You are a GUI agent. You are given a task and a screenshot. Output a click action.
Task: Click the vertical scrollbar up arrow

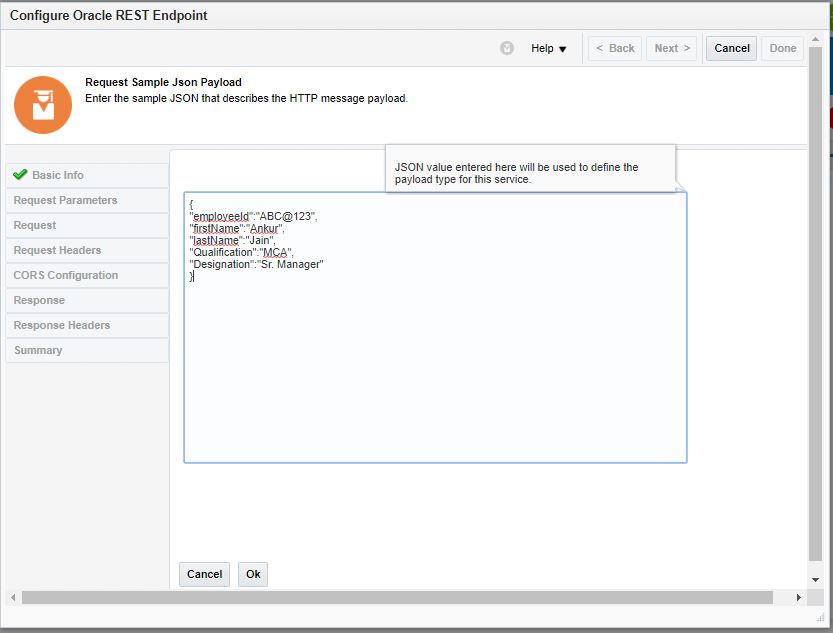click(815, 39)
